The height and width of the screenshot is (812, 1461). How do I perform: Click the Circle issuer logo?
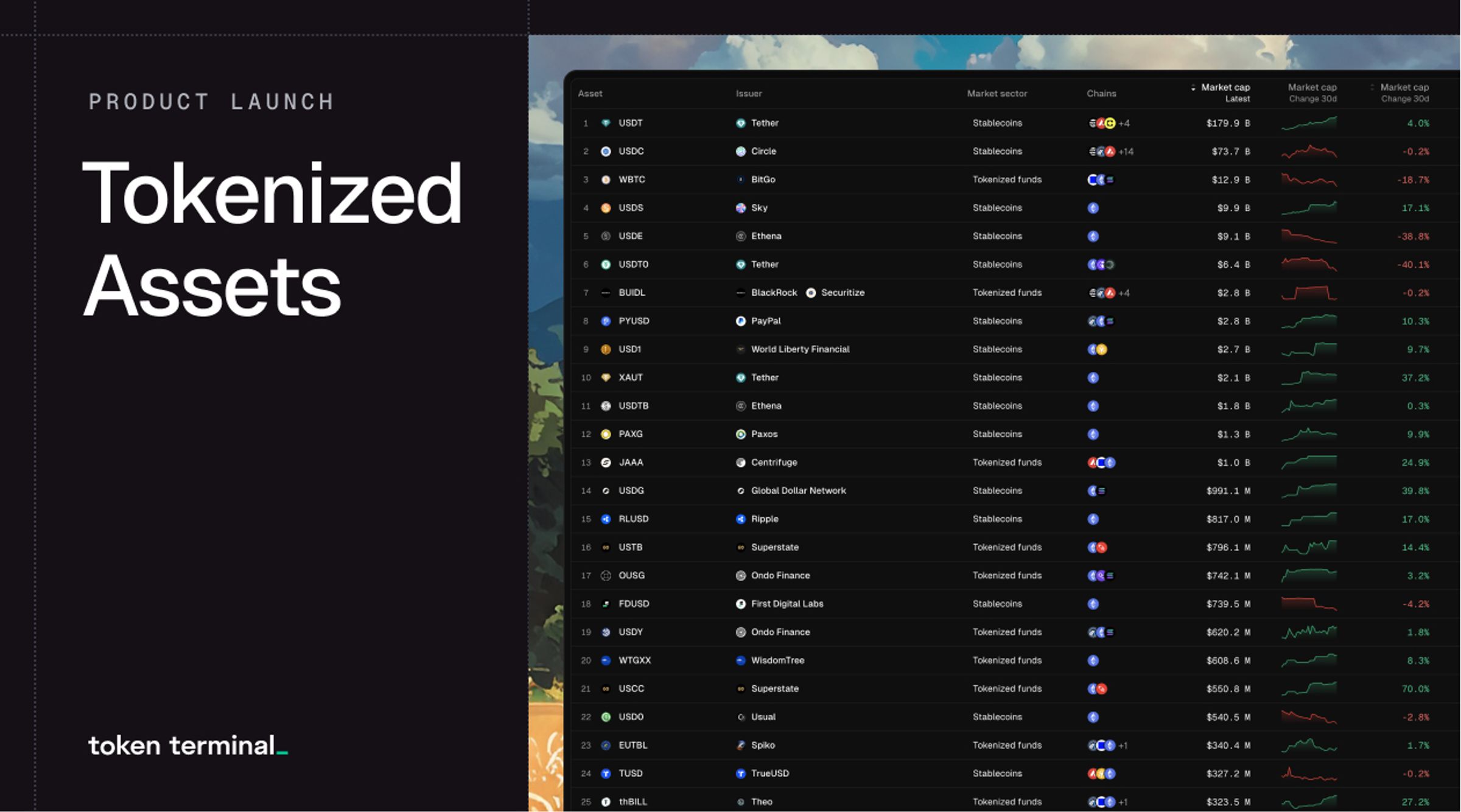coord(741,152)
